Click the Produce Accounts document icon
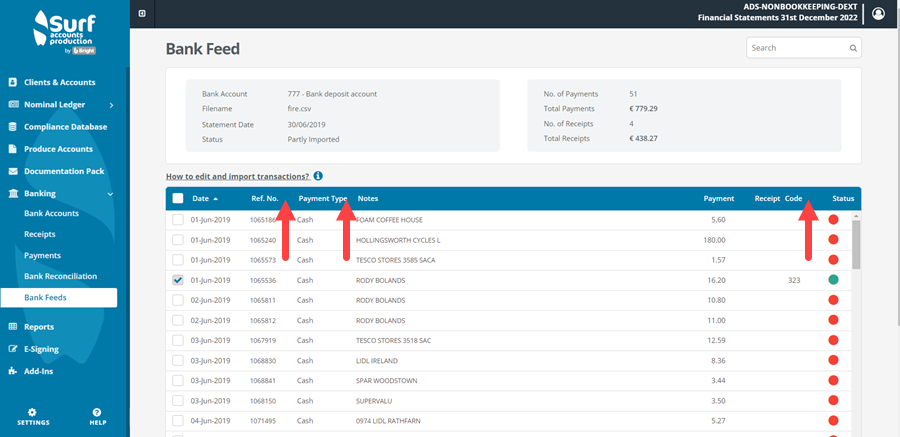Image resolution: width=900 pixels, height=437 pixels. pyautogui.click(x=13, y=149)
